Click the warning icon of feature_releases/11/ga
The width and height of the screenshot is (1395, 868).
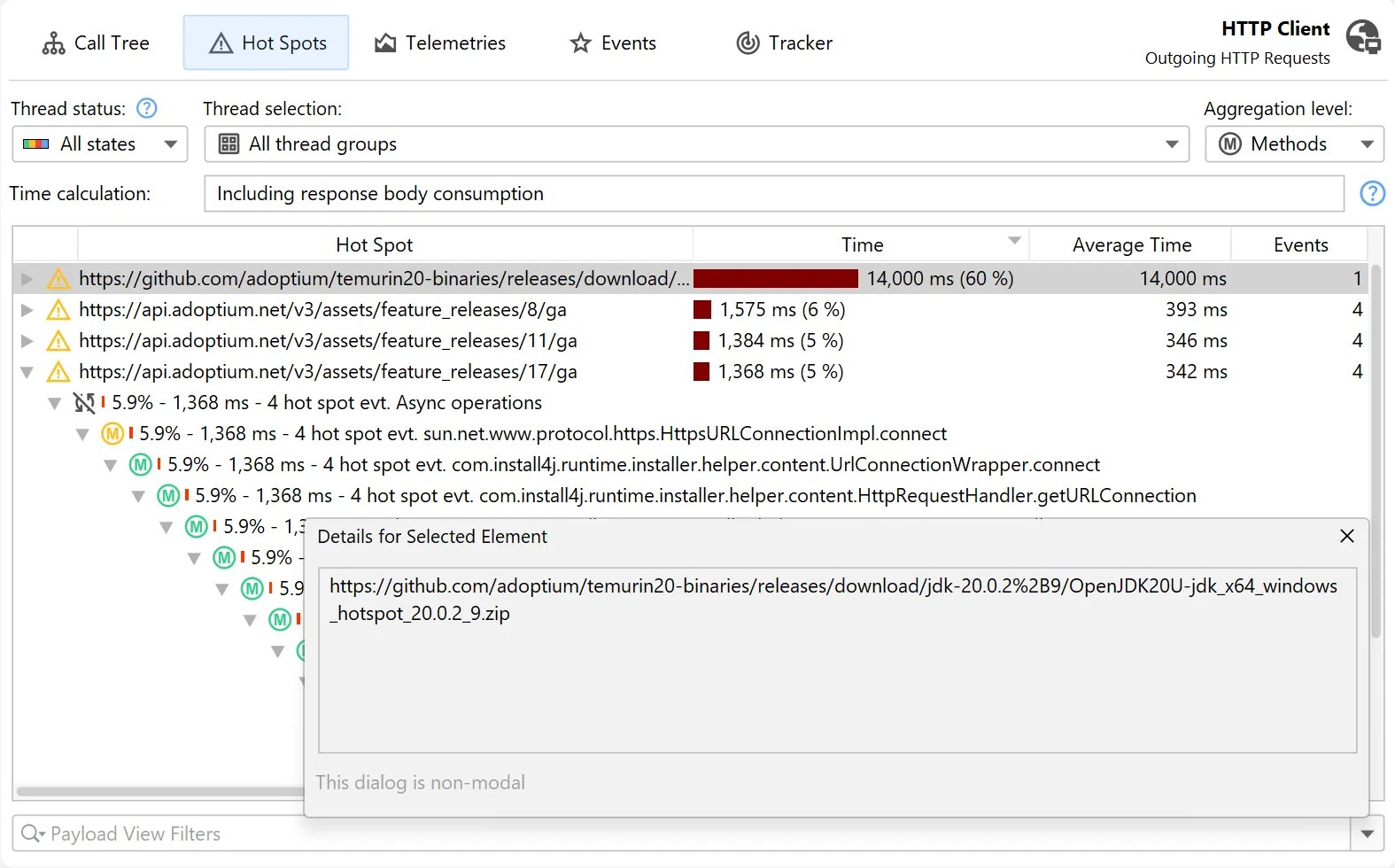coord(58,341)
